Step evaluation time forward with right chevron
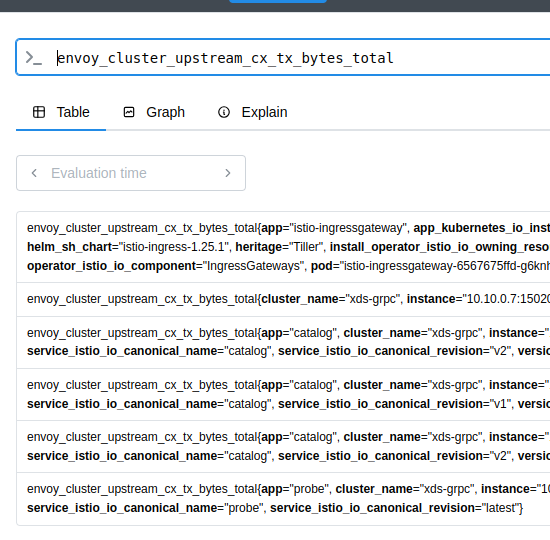Screen dimensions: 550x540 click(228, 173)
